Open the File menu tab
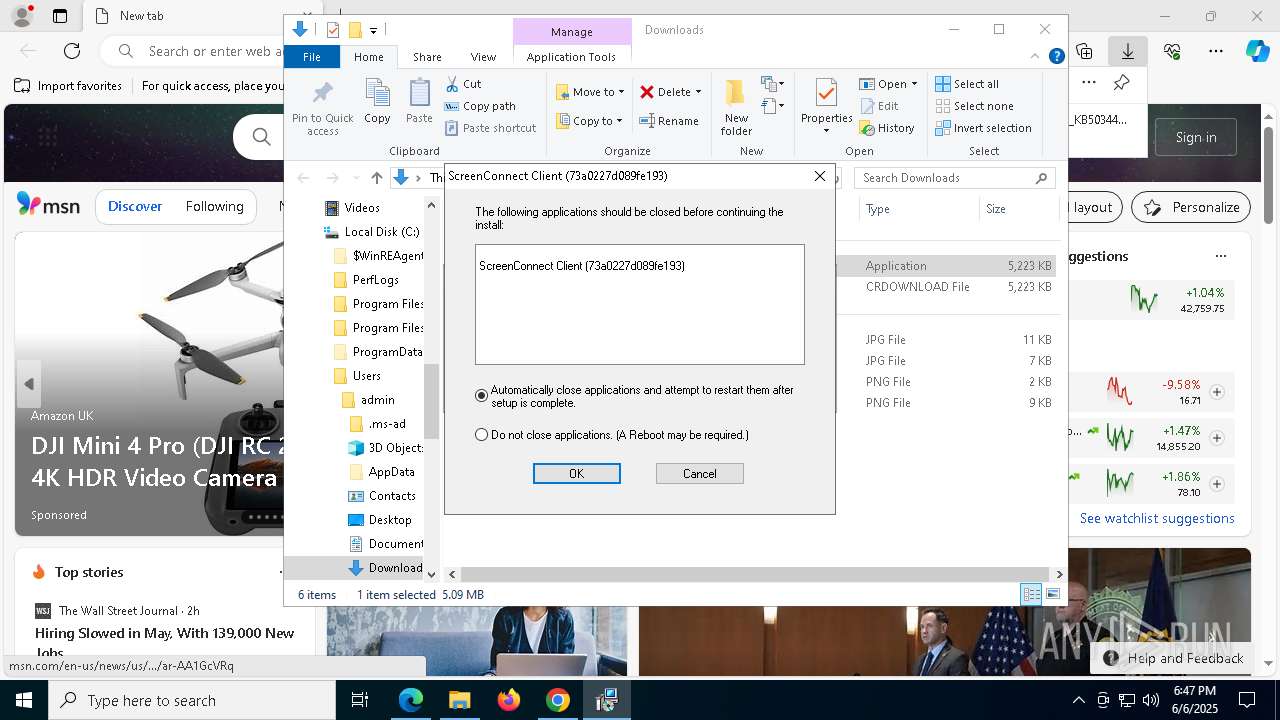Viewport: 1280px width, 720px height. click(312, 57)
